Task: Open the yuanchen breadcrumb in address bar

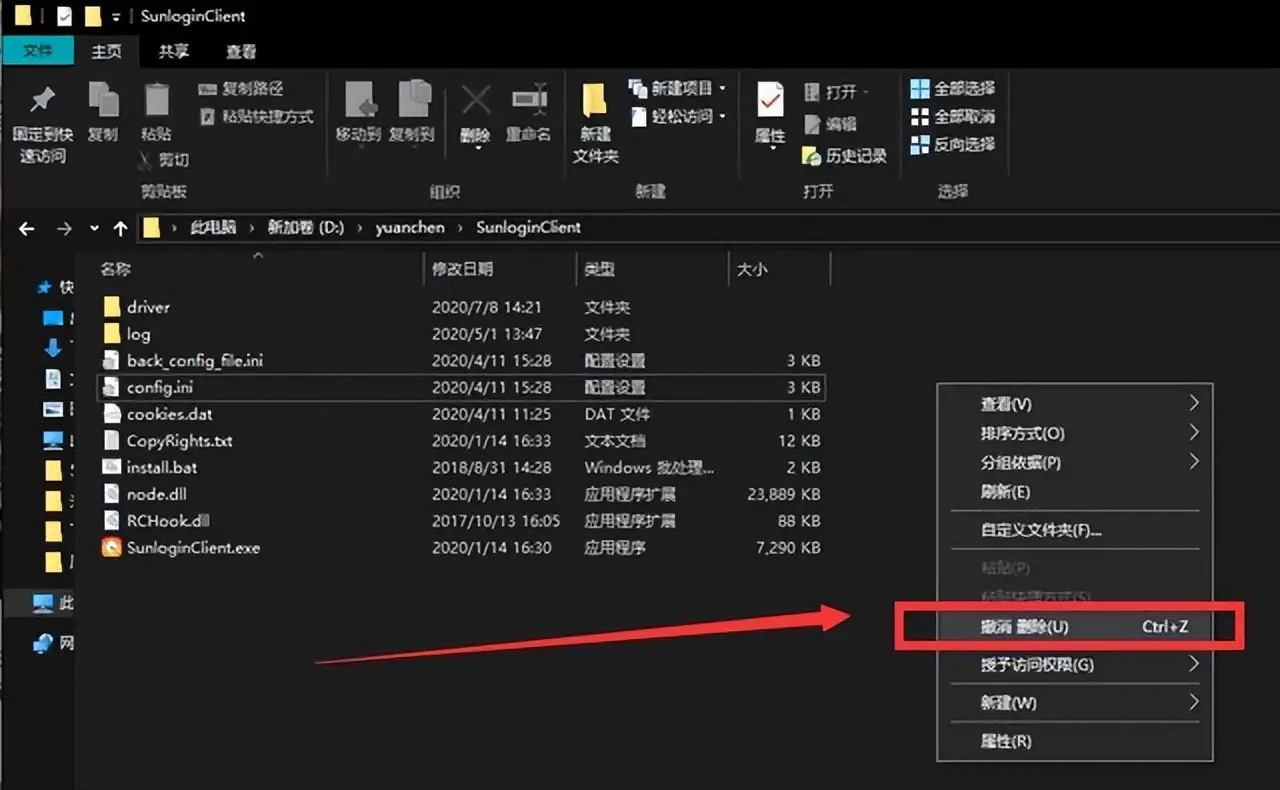Action: pyautogui.click(x=410, y=228)
